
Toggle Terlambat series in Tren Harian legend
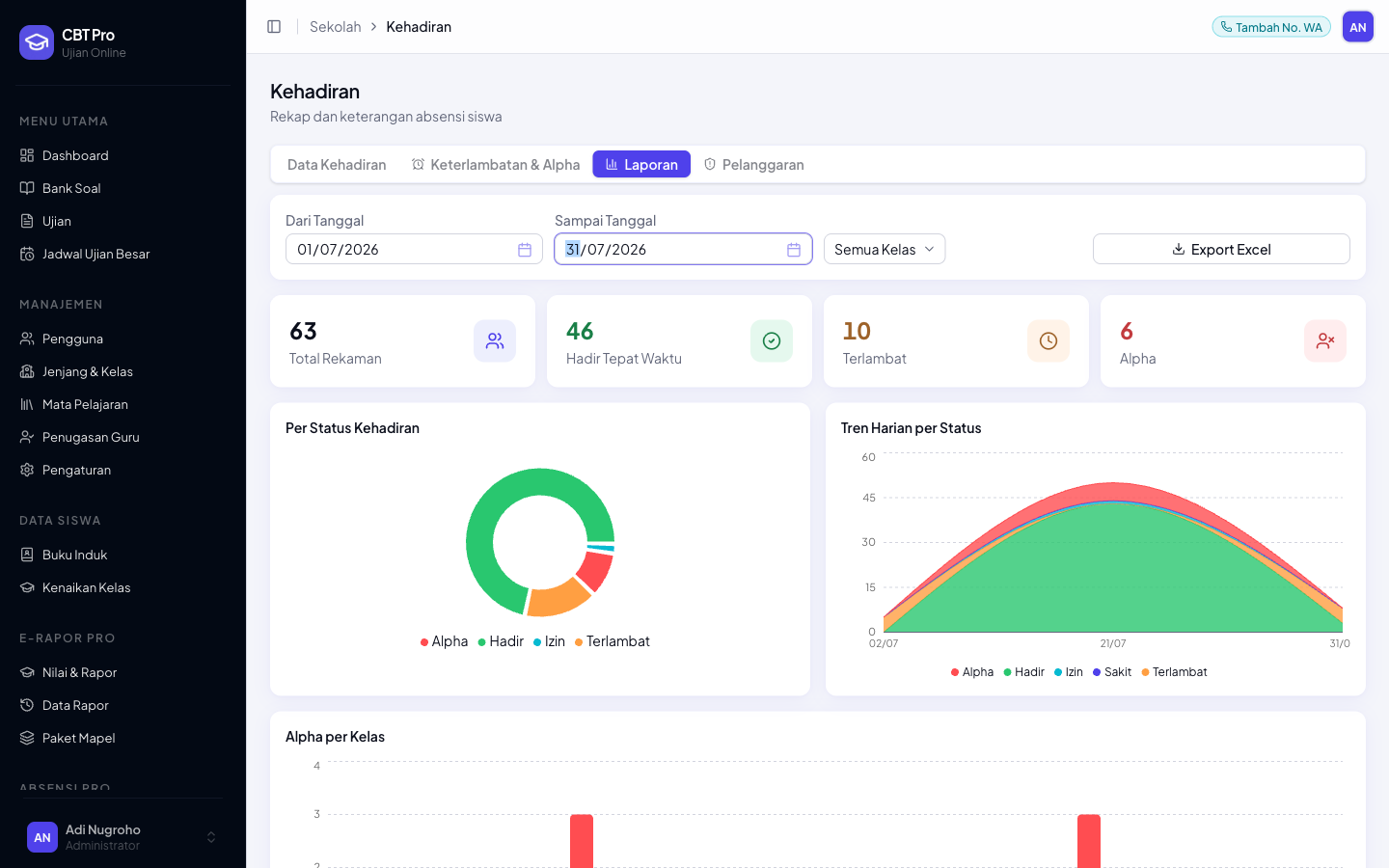pyautogui.click(x=1175, y=672)
